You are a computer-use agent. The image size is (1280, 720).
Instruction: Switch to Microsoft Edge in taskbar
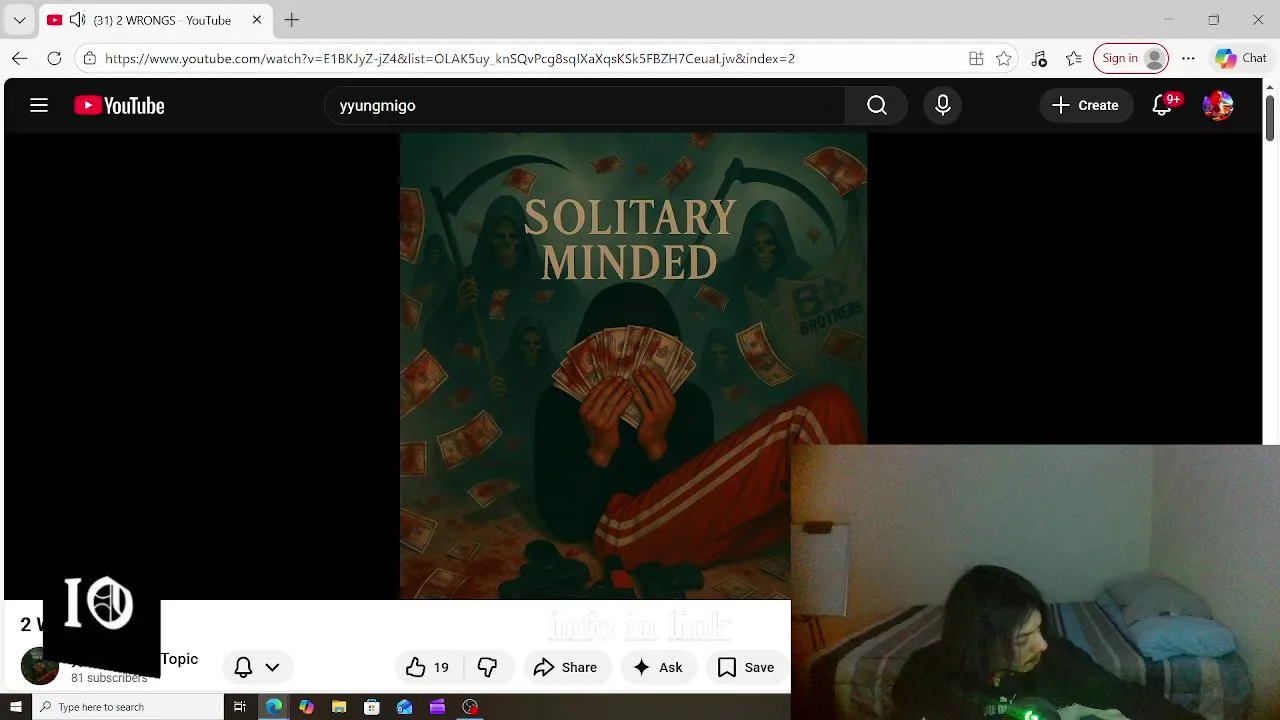(273, 707)
